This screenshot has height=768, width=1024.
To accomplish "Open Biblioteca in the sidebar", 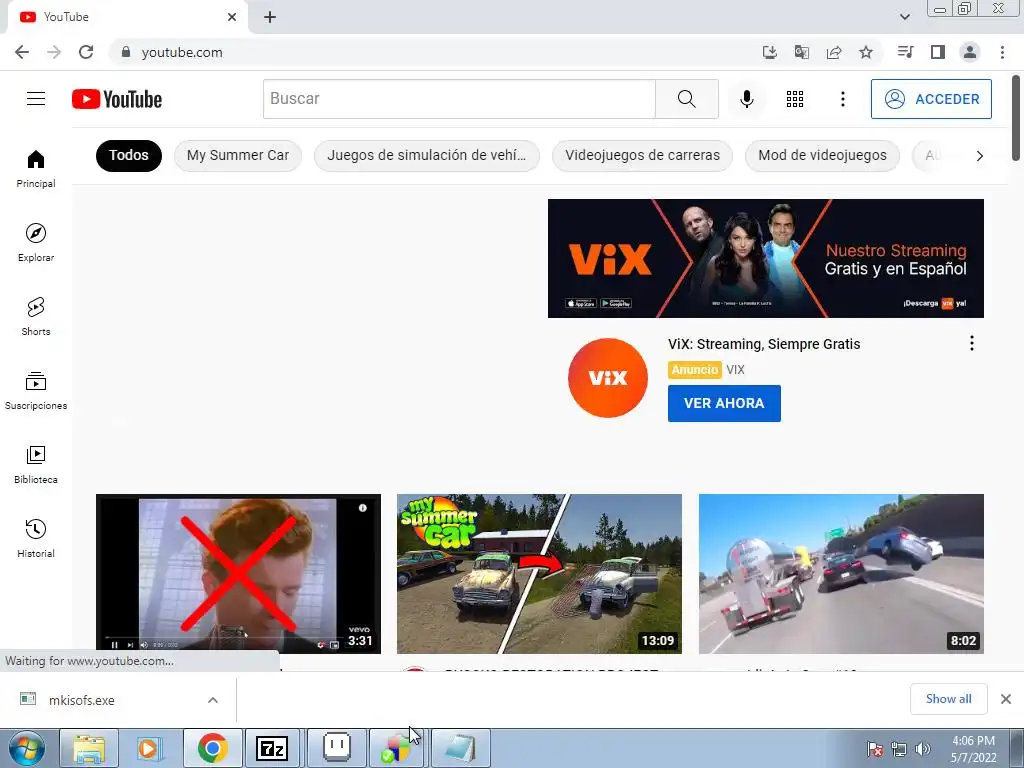I will [x=36, y=464].
